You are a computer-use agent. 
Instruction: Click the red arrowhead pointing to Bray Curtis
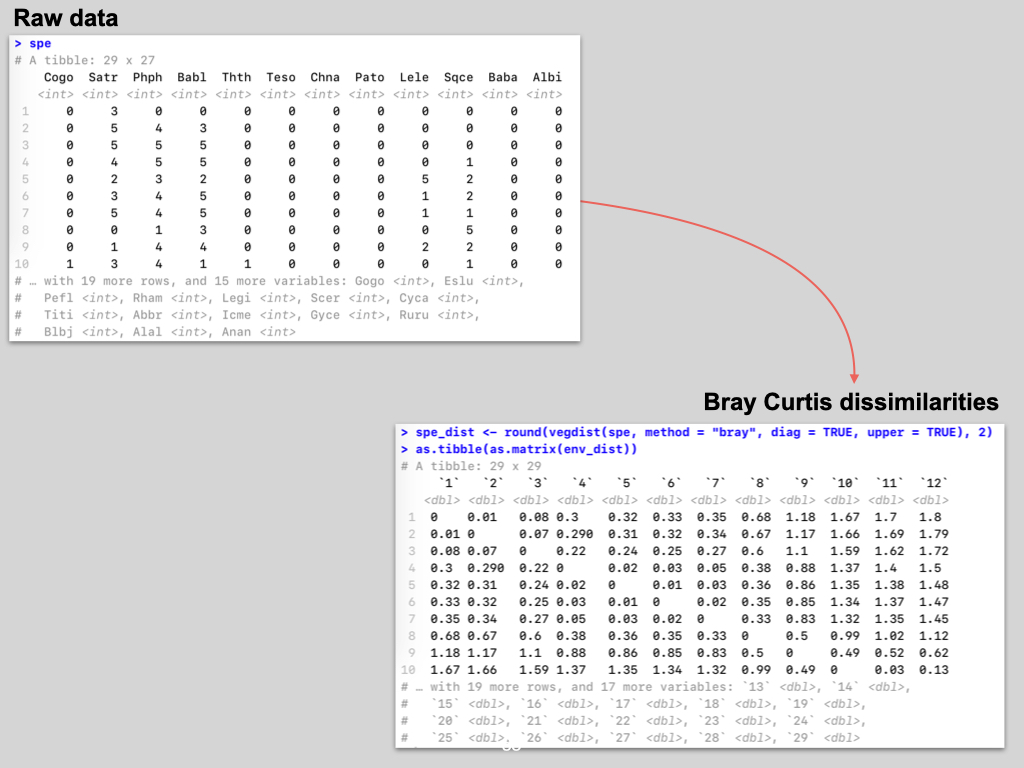click(x=854, y=376)
